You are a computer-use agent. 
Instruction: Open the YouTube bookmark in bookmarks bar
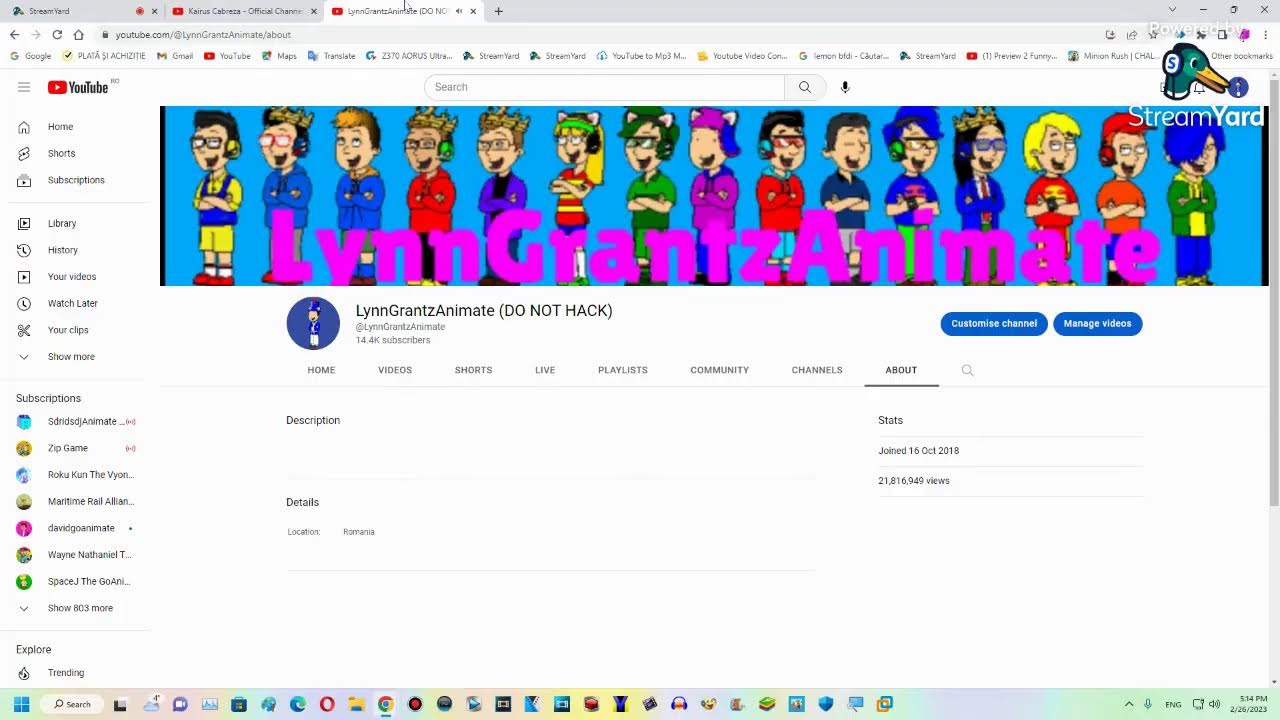pos(227,56)
